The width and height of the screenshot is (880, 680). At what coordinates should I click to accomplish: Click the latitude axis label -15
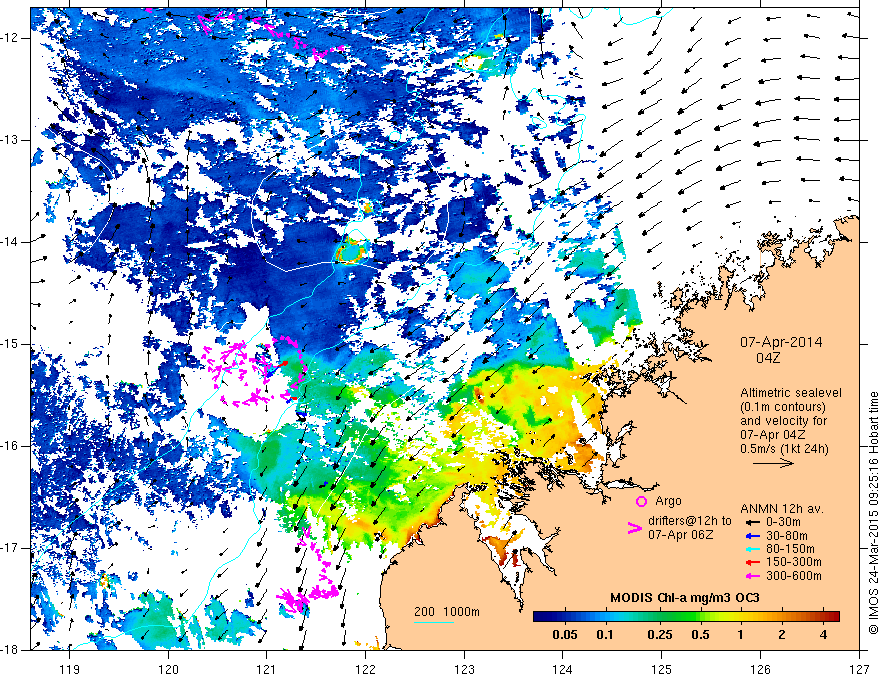coord(11,344)
